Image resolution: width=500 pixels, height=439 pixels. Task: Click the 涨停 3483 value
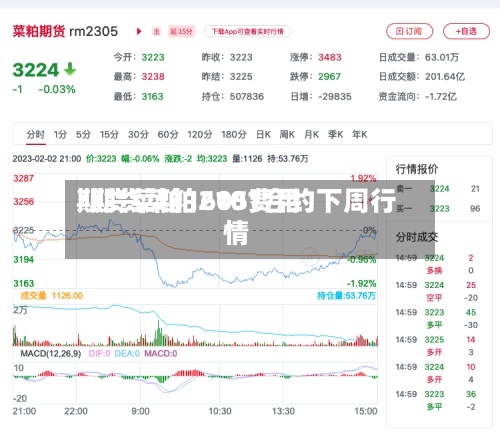[330, 57]
